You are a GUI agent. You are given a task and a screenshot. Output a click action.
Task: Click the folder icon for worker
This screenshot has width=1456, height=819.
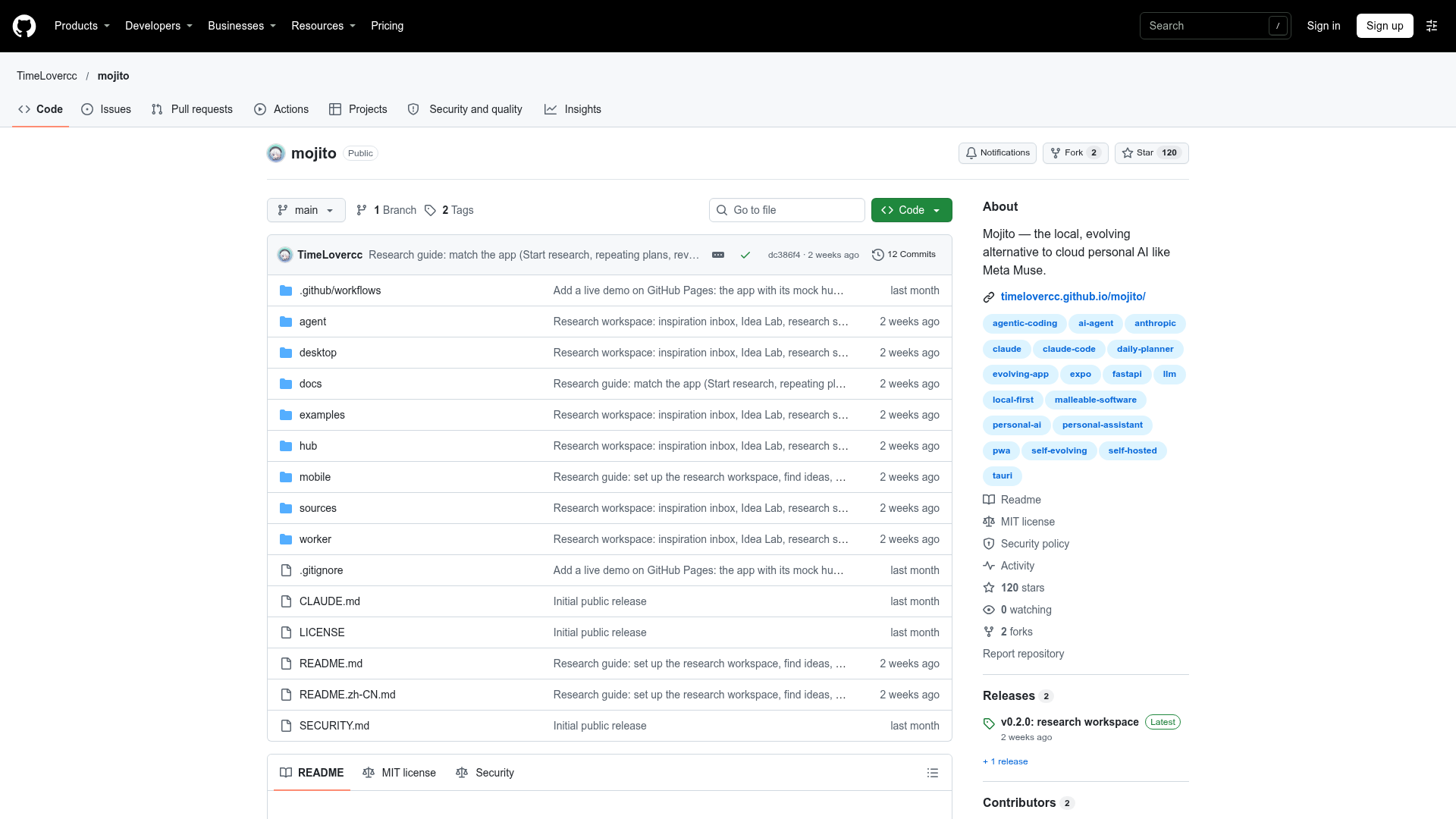click(286, 539)
